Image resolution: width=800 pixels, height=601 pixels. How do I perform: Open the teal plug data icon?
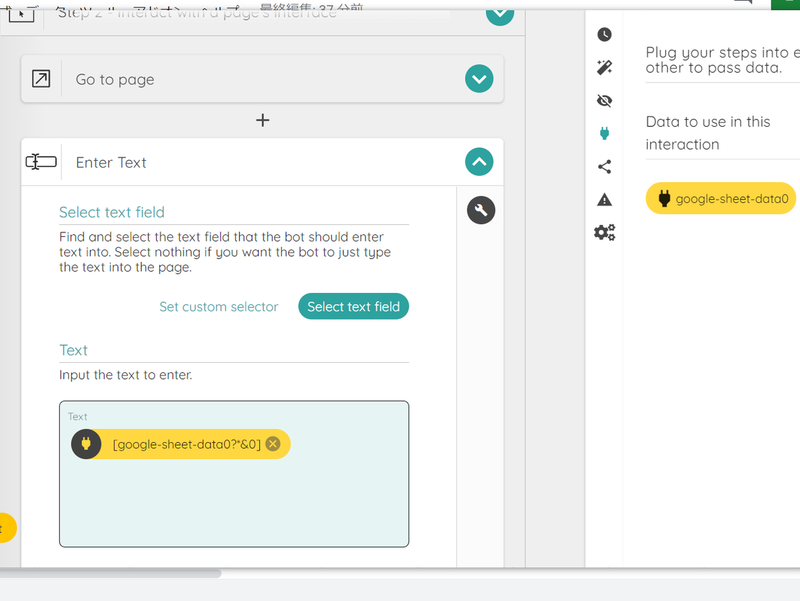point(604,134)
